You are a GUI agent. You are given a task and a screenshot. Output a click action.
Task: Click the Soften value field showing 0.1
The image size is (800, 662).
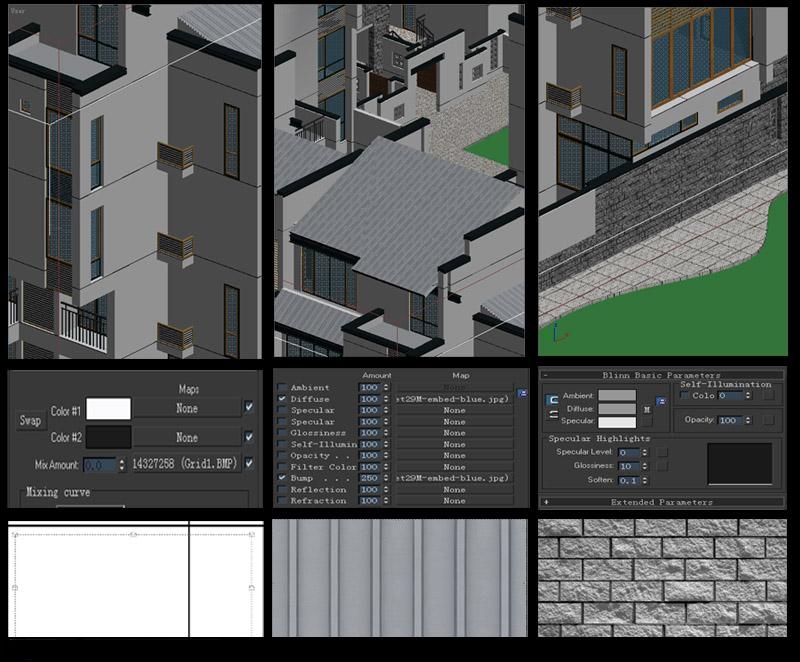629,480
